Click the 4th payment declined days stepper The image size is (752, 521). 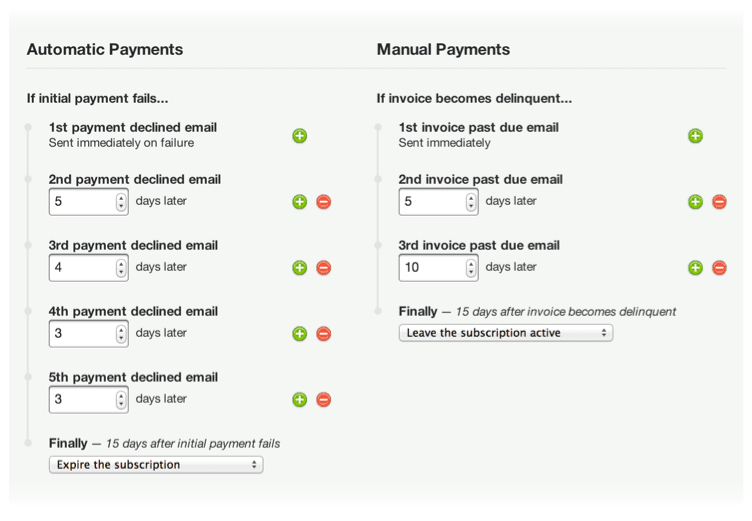click(x=121, y=334)
